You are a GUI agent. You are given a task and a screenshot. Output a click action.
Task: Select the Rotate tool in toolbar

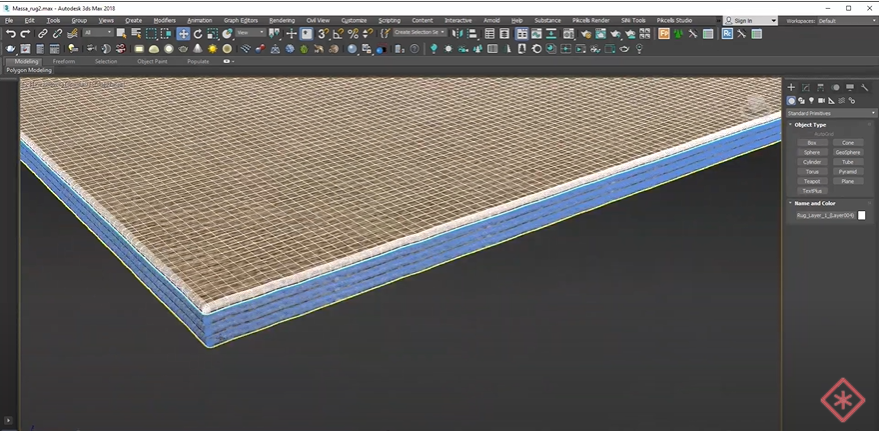pos(198,34)
